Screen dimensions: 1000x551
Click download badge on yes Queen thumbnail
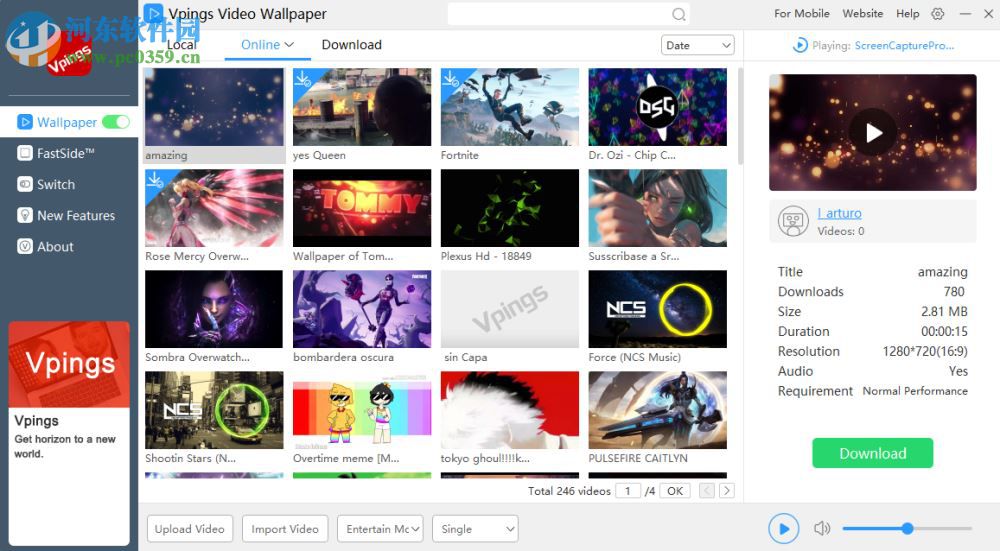click(302, 78)
